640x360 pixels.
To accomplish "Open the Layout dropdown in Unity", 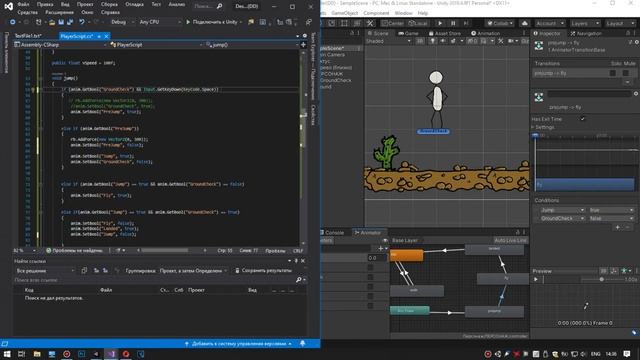I will coord(620,23).
